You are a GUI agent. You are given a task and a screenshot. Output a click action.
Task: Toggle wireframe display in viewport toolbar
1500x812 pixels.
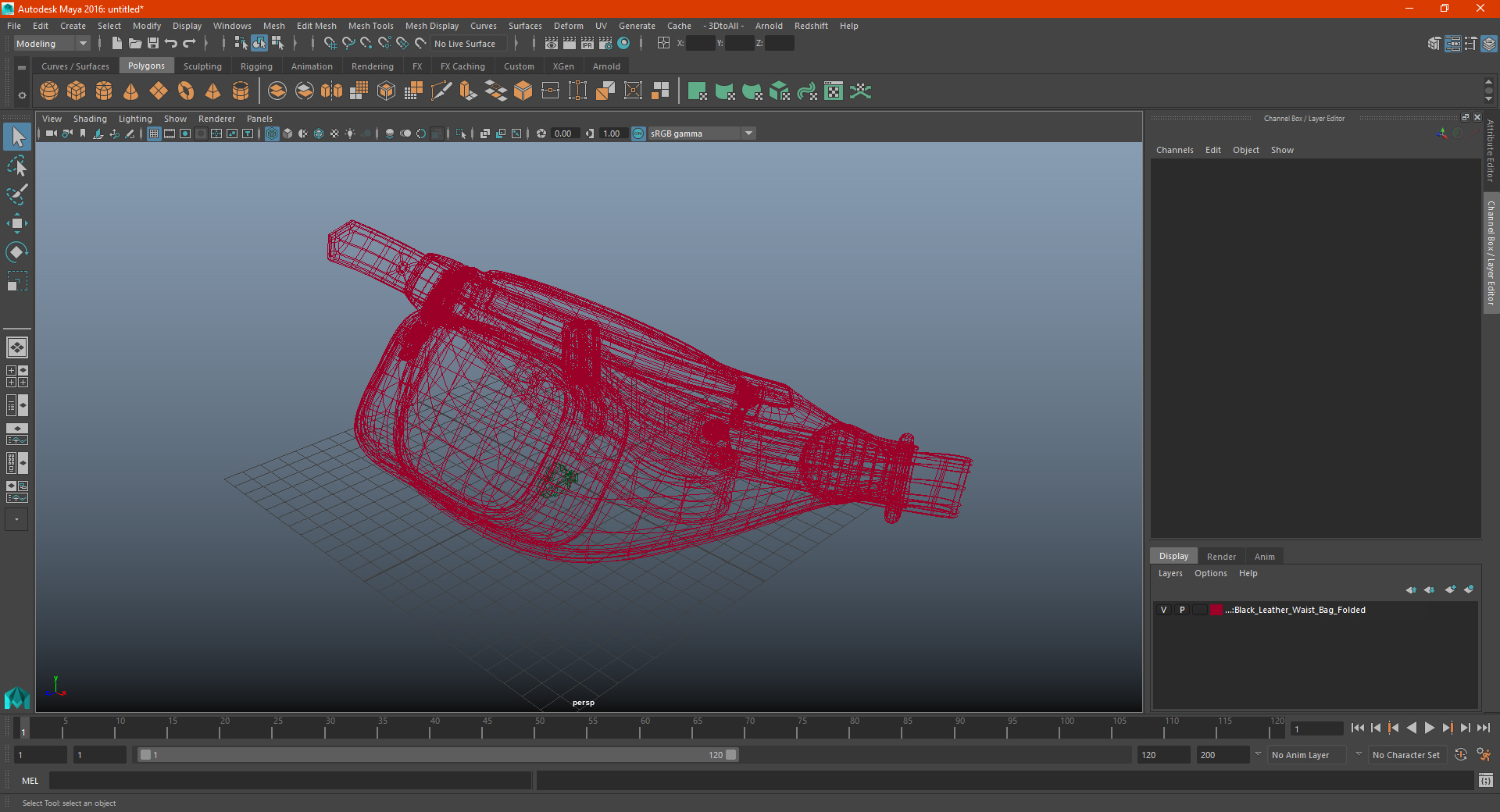coord(272,134)
